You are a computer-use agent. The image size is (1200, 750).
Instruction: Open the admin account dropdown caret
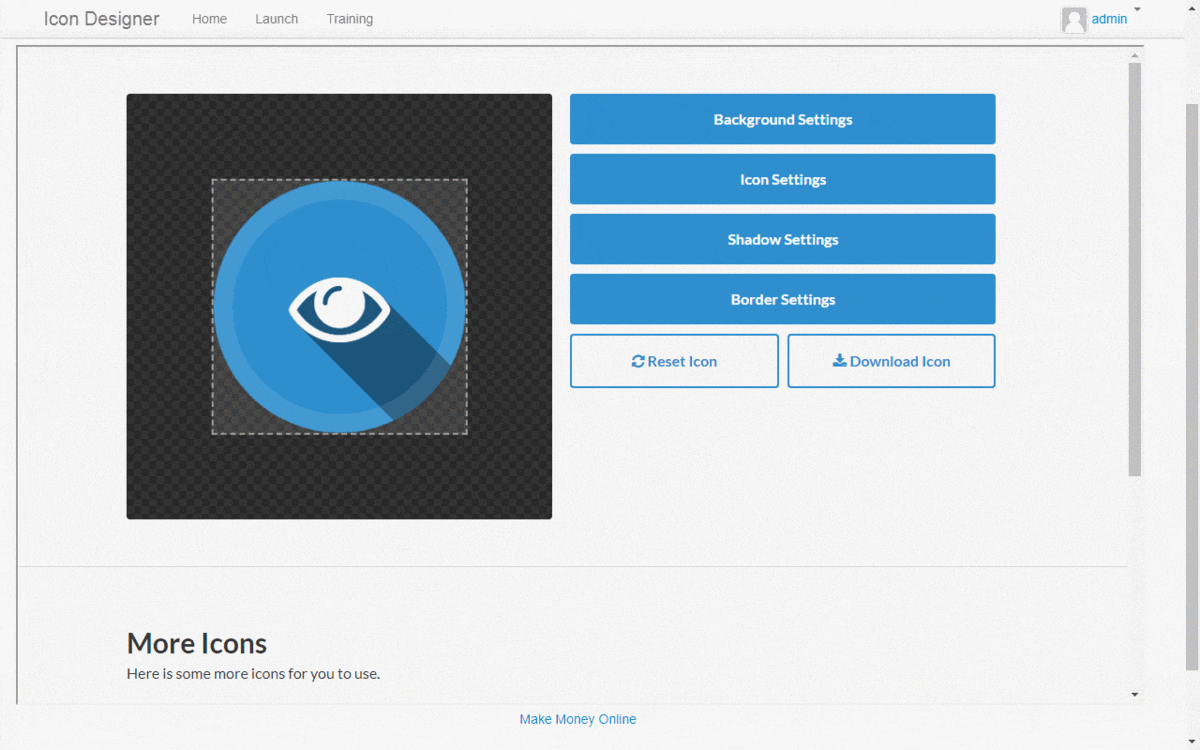coord(1137,9)
